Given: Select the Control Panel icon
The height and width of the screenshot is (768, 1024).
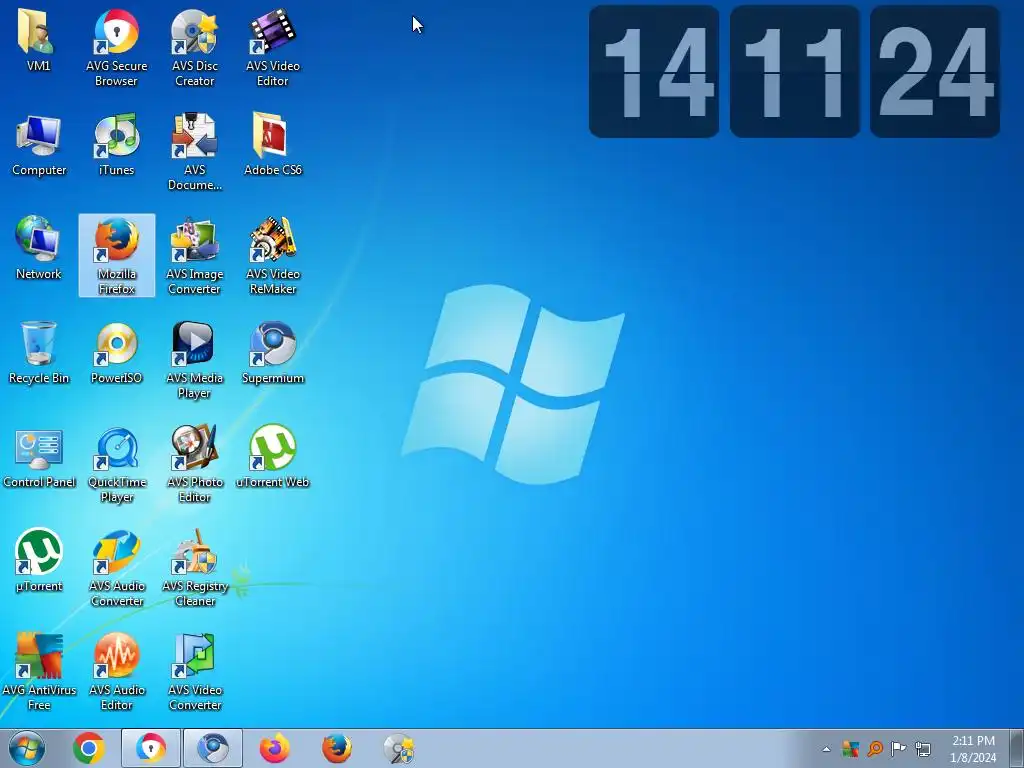Looking at the screenshot, I should (x=39, y=457).
